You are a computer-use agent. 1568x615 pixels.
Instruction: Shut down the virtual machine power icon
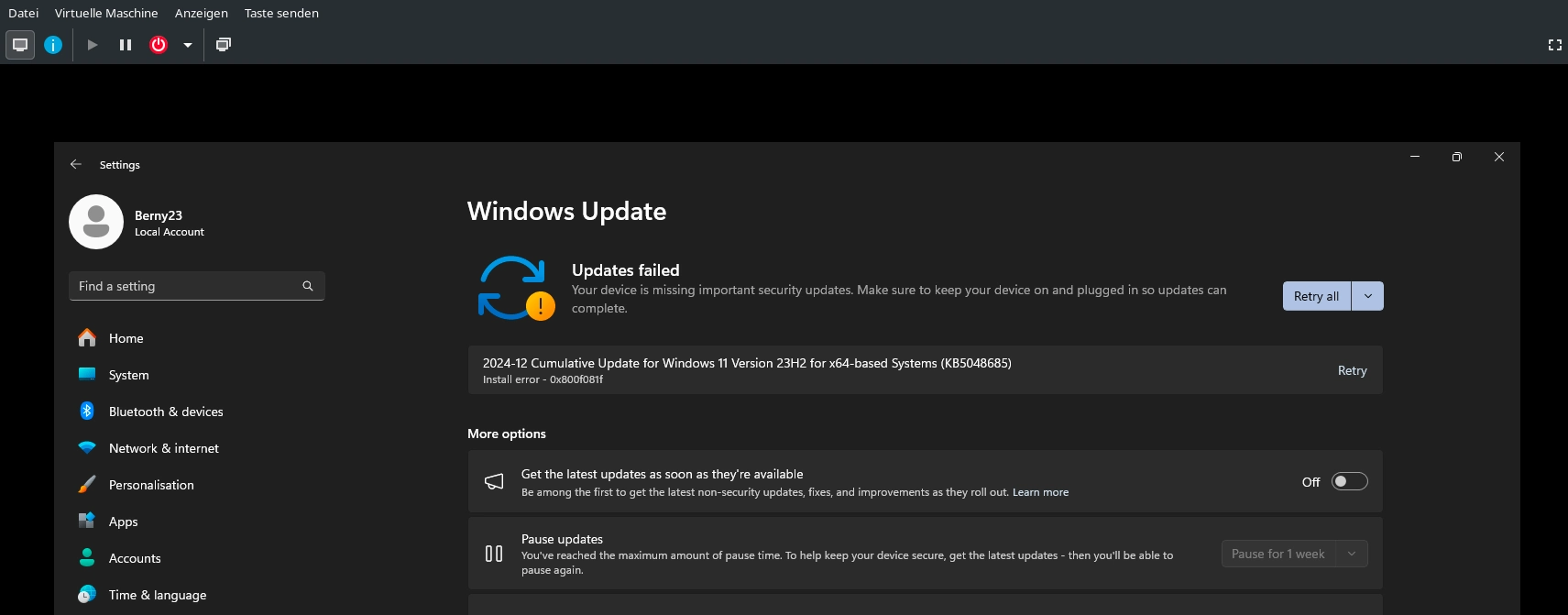point(159,45)
